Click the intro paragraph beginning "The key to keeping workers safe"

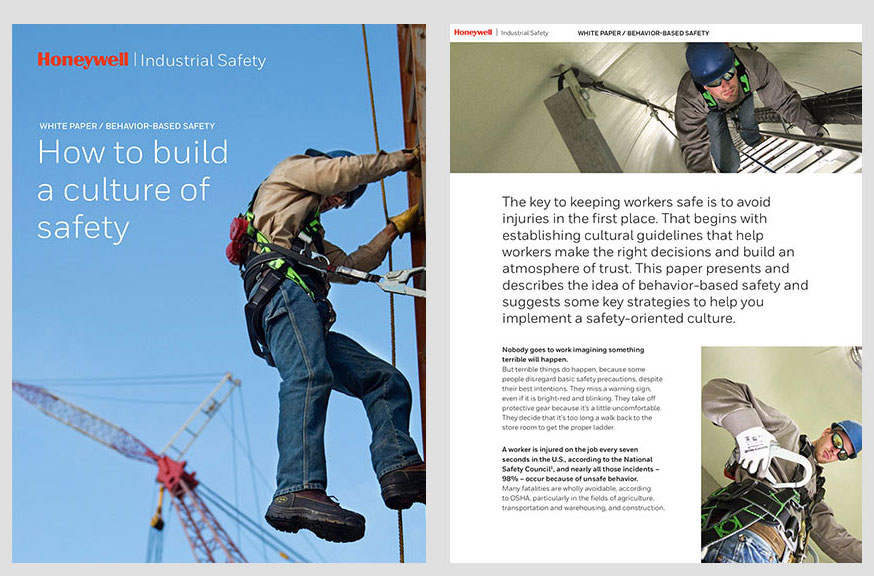point(655,260)
